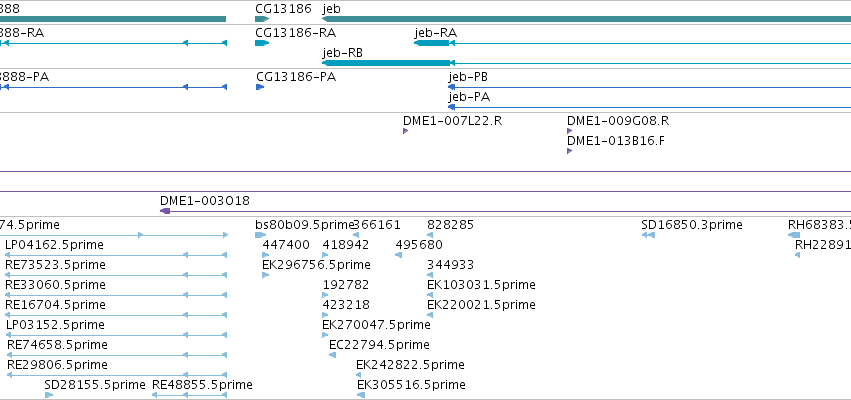Screen dimensions: 851x400
Task: Click the CG13186-PA protein arrow
Action: pos(260,87)
